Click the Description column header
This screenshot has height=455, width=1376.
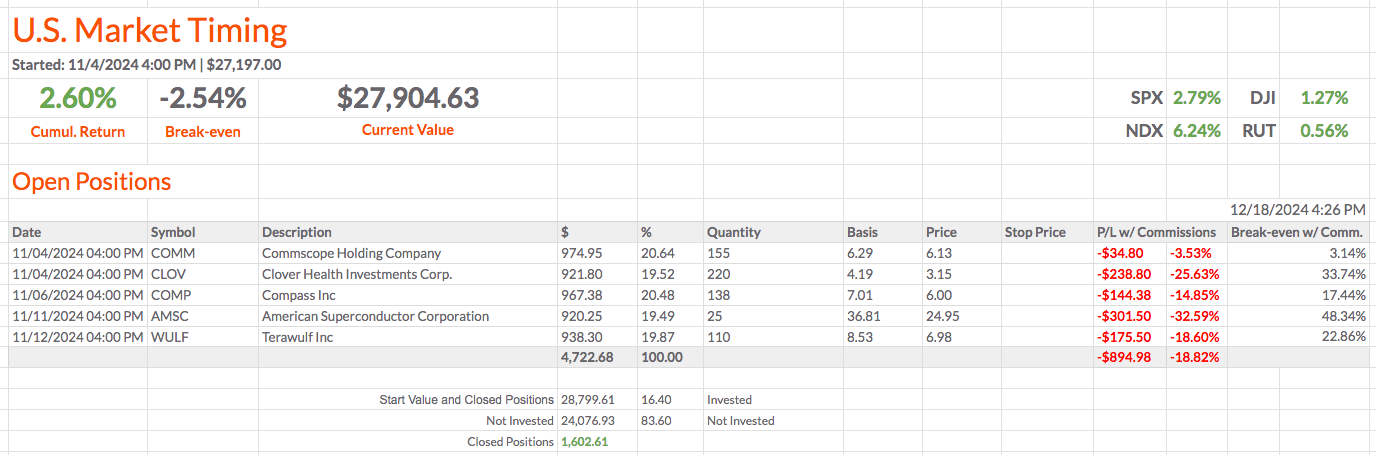click(297, 232)
